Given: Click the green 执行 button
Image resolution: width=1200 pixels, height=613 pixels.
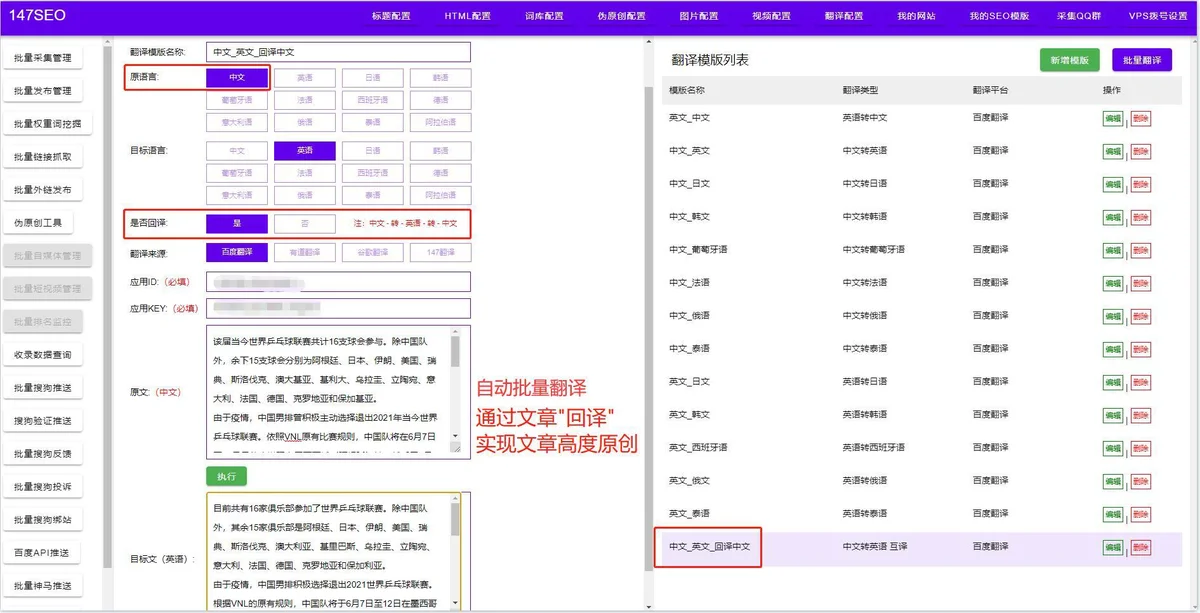Looking at the screenshot, I should (x=226, y=476).
